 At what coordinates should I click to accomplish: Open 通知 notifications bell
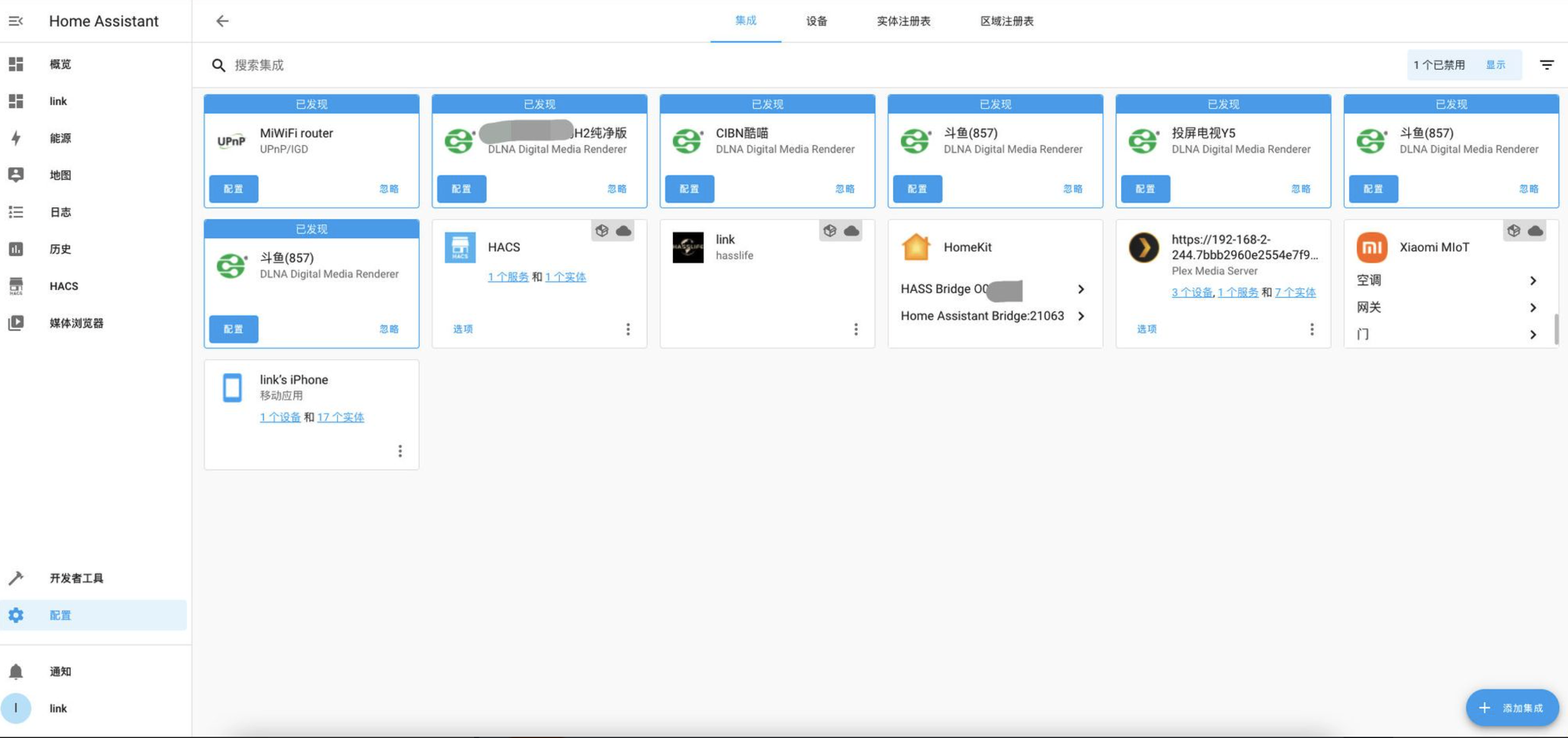pyautogui.click(x=94, y=671)
